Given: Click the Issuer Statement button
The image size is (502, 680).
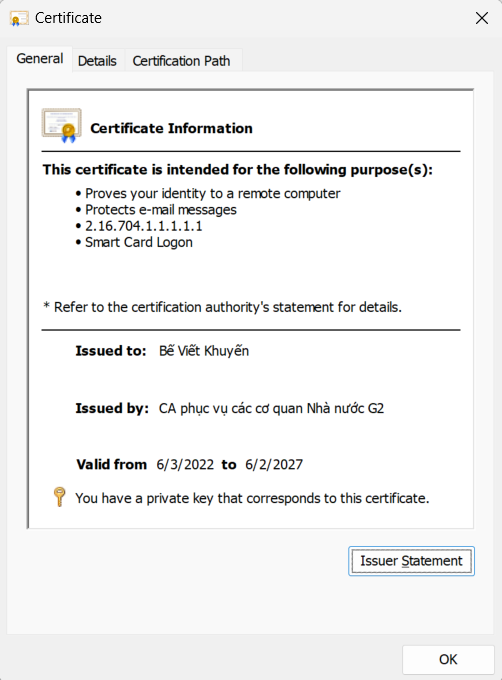Looking at the screenshot, I should pos(411,561).
